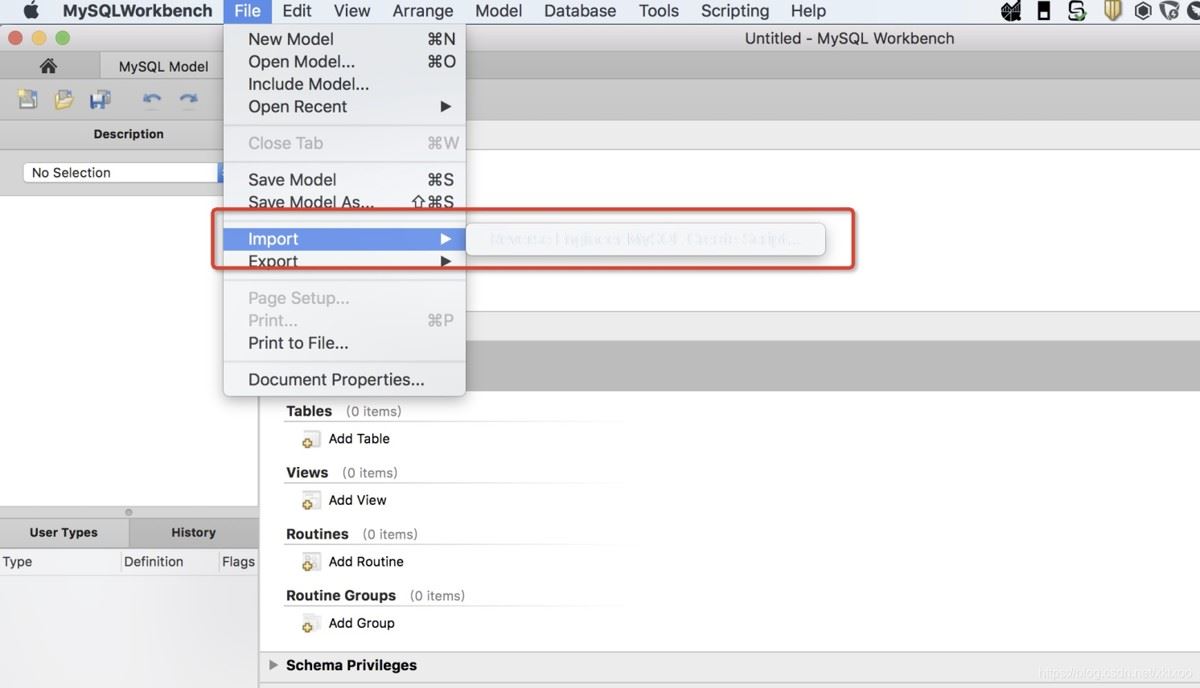Click the Add Table icon
The height and width of the screenshot is (688, 1200).
(311, 439)
